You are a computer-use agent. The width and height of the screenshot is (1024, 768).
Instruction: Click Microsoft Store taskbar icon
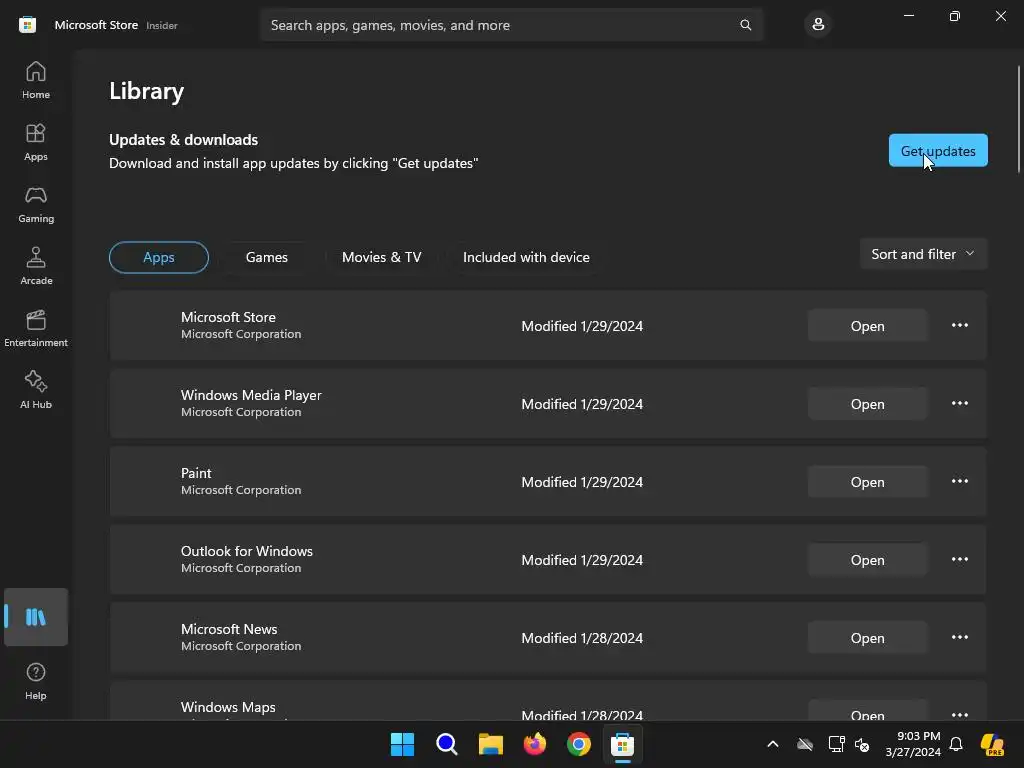[622, 744]
